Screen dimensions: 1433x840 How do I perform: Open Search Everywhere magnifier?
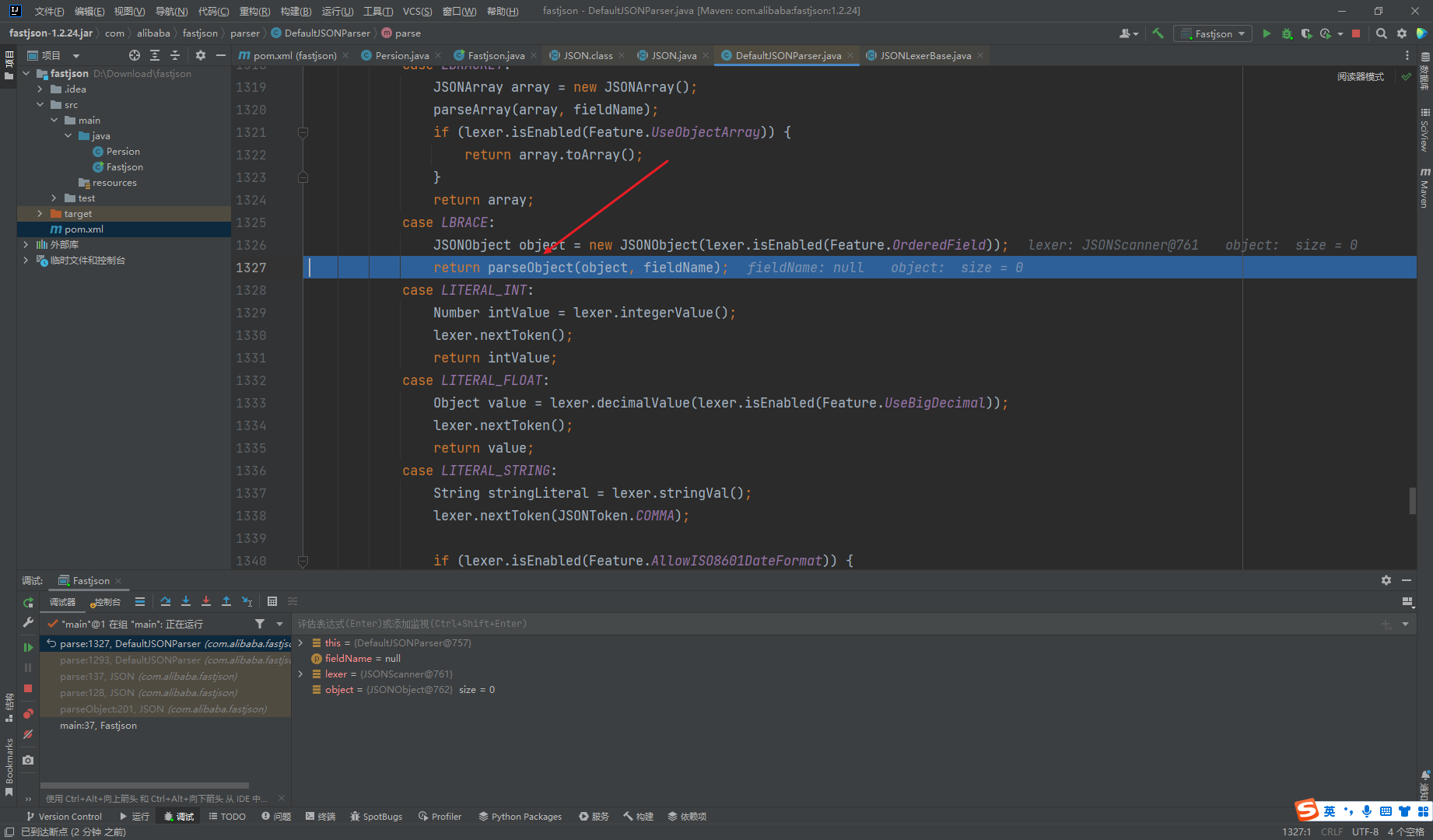(1381, 33)
